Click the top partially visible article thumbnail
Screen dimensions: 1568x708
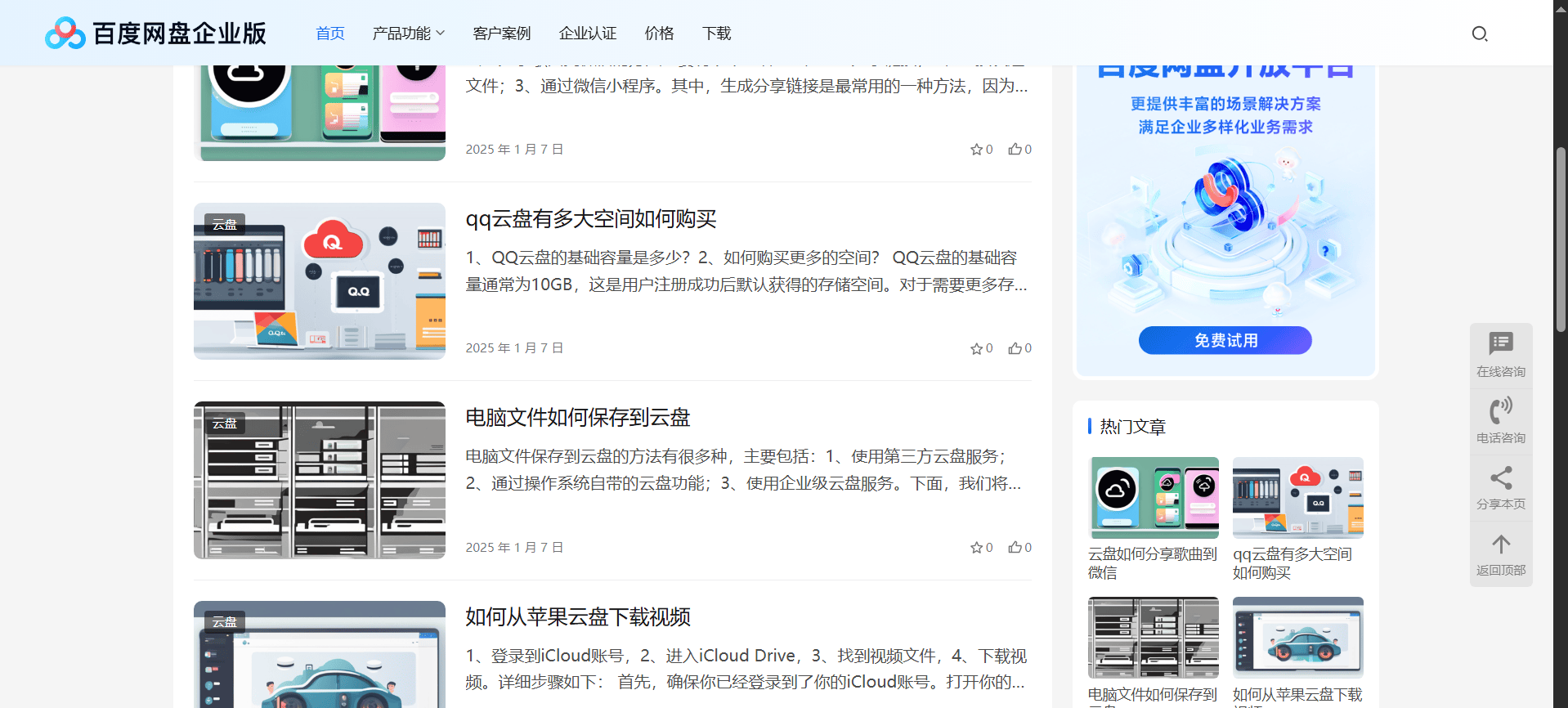[320, 113]
